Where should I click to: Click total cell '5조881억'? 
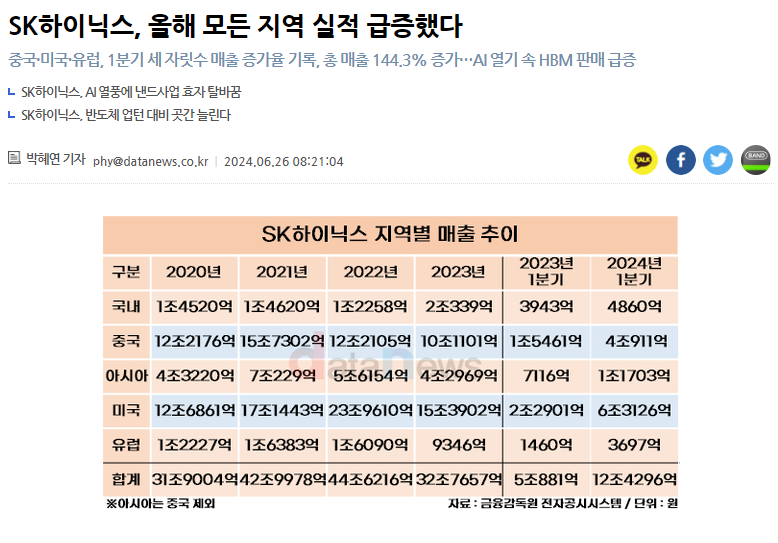pyautogui.click(x=546, y=479)
